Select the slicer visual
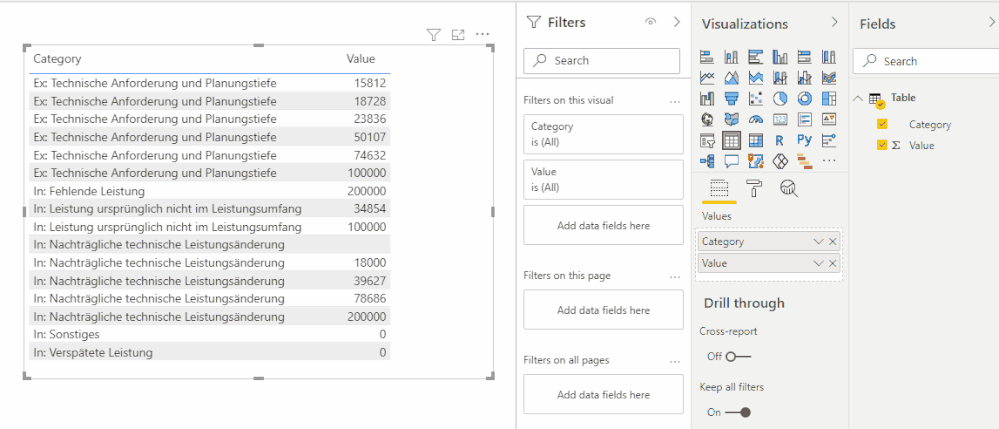Viewport: 999px width, 429px height. 707,140
